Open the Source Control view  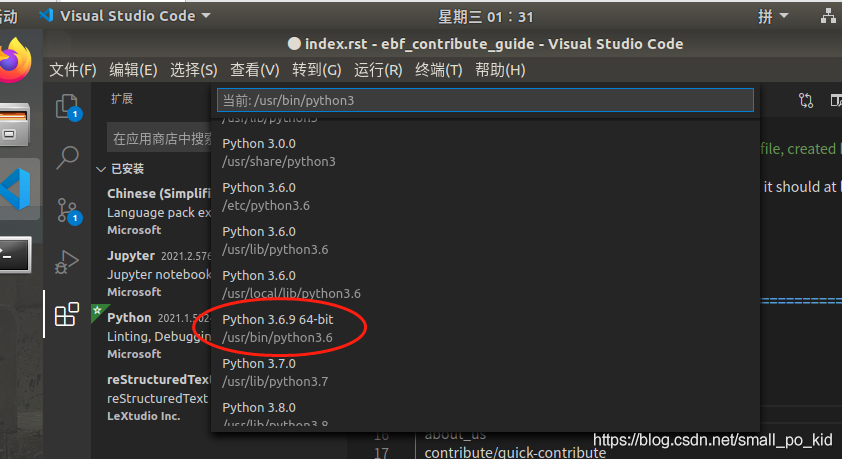click(x=68, y=210)
